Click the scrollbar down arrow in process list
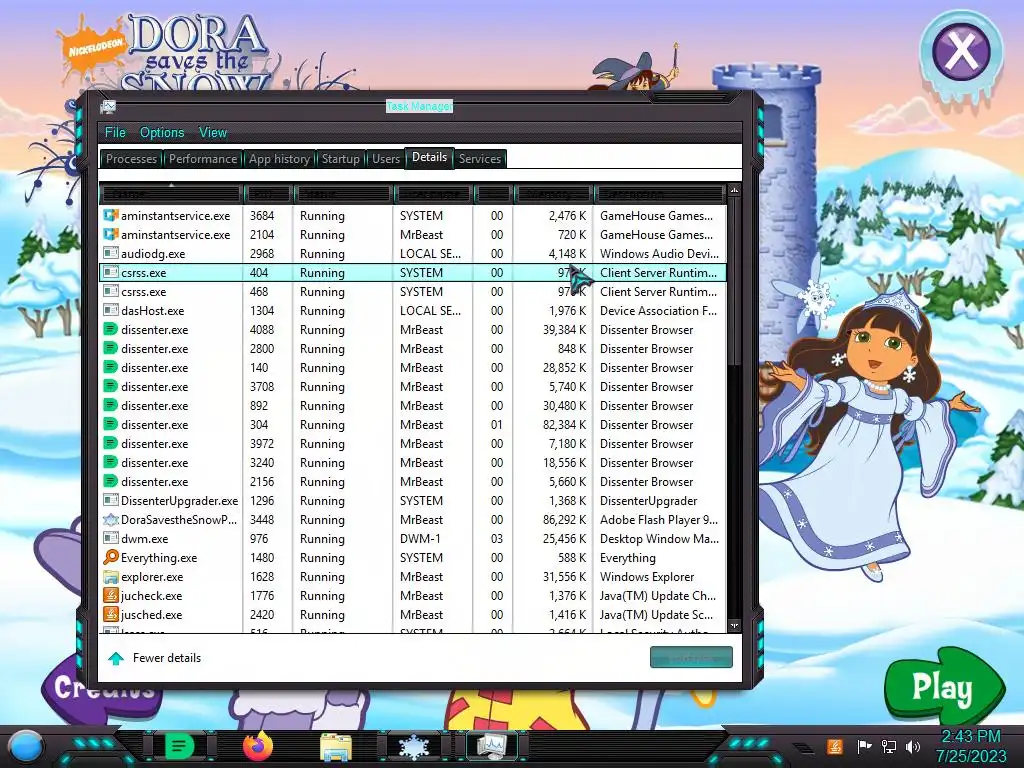Screen dimensions: 1024x768 [734, 626]
